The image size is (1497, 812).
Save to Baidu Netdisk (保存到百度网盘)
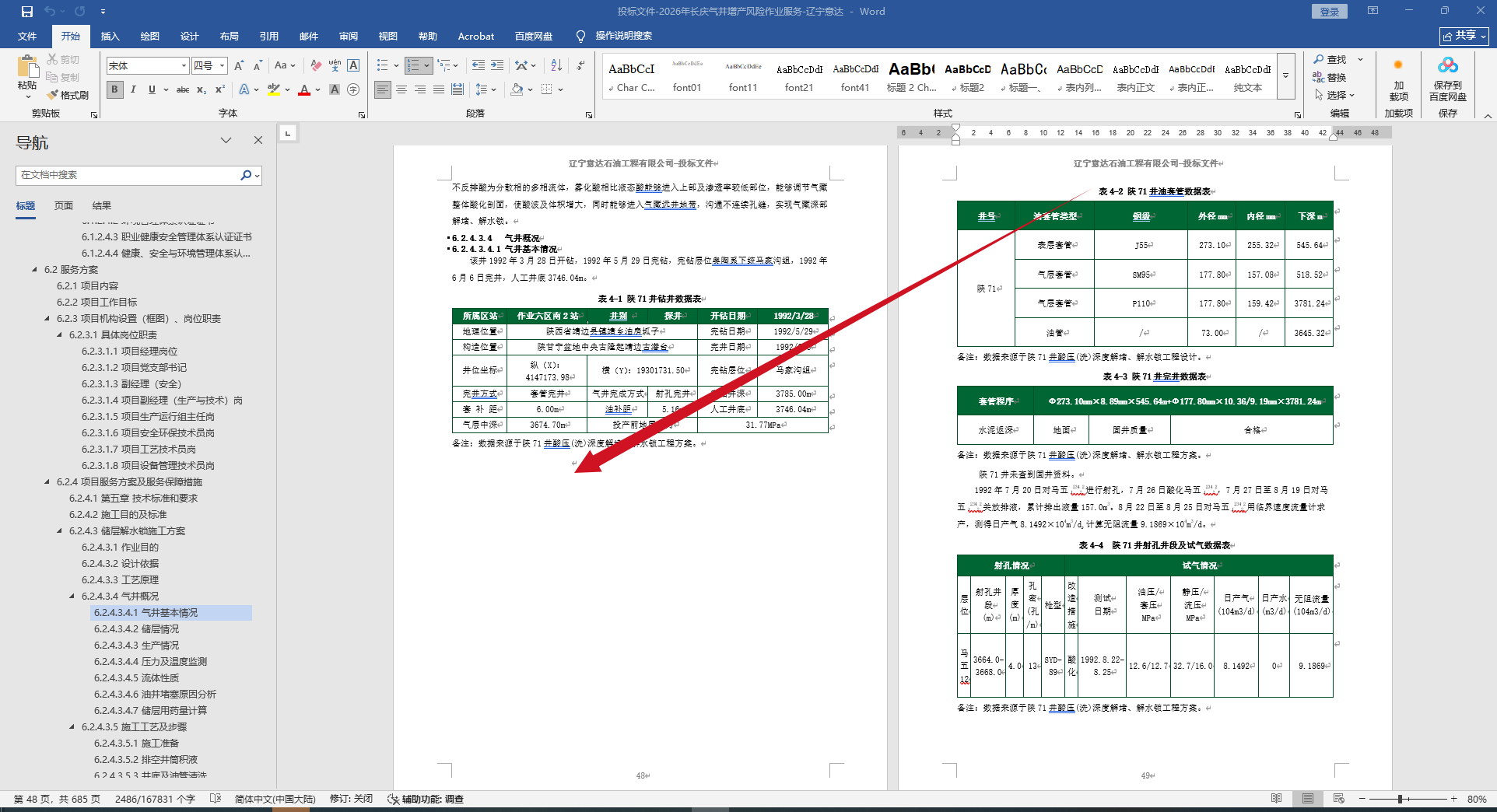click(1447, 80)
